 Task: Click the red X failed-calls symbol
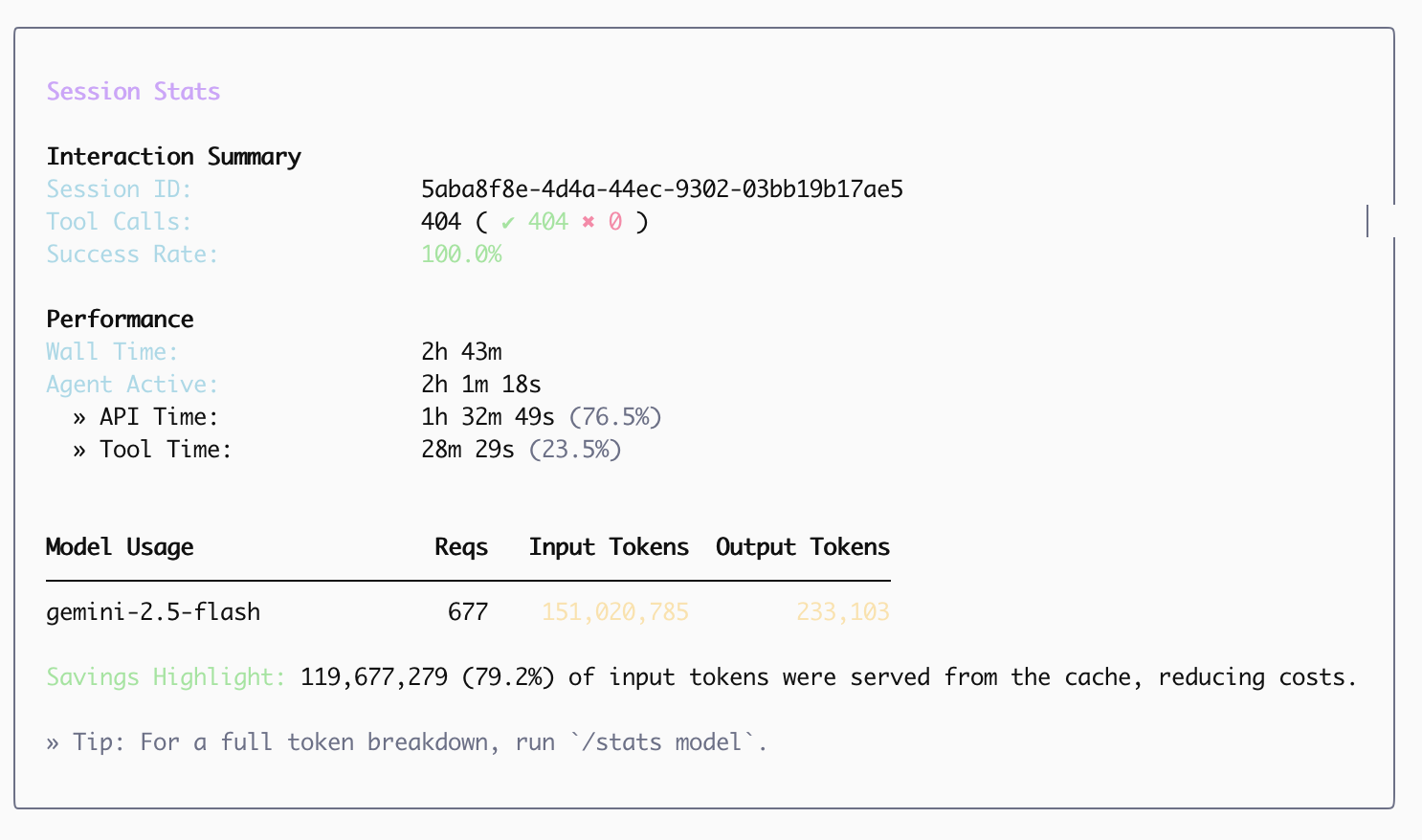click(x=588, y=223)
